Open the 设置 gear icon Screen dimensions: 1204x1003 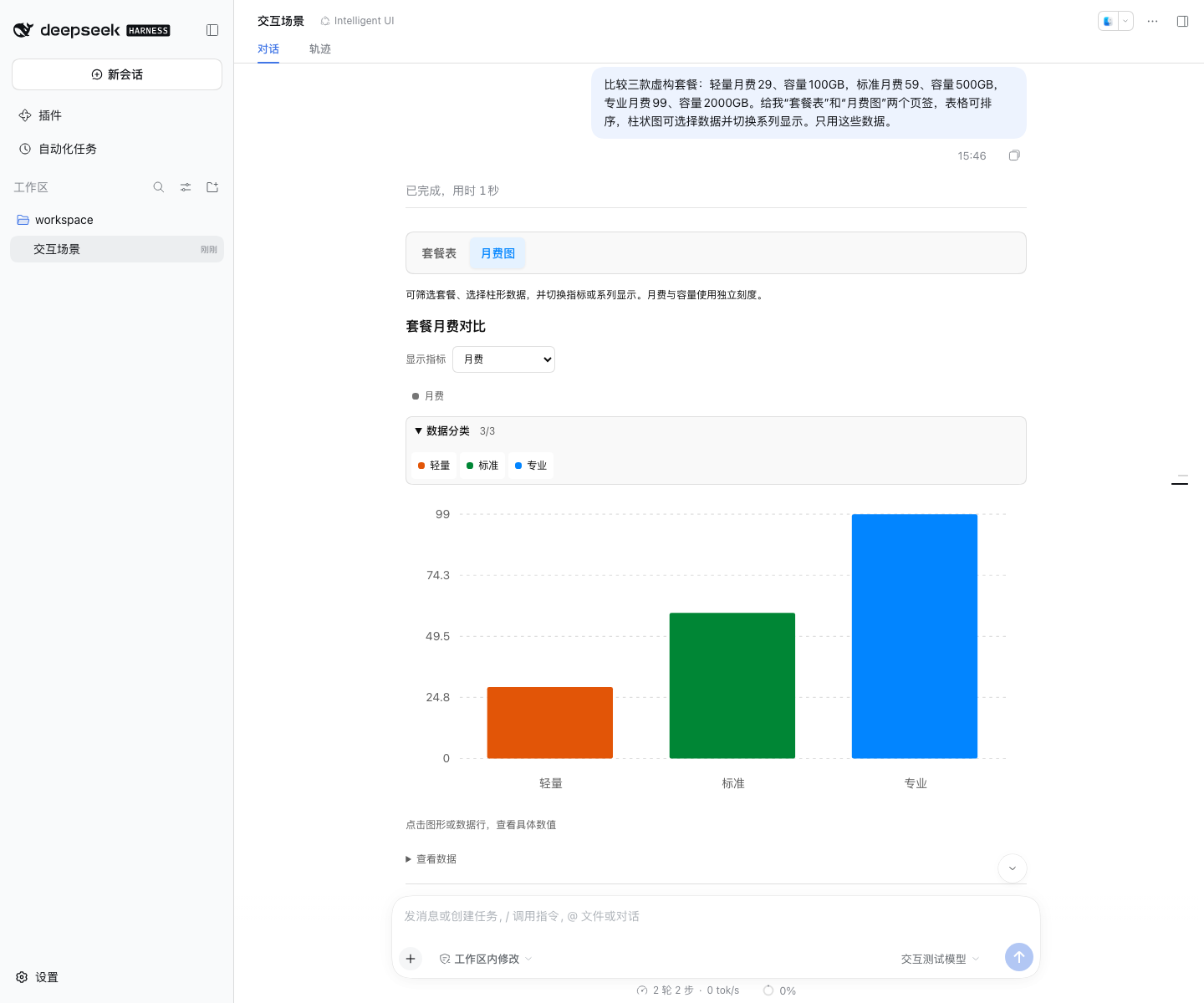(22, 977)
